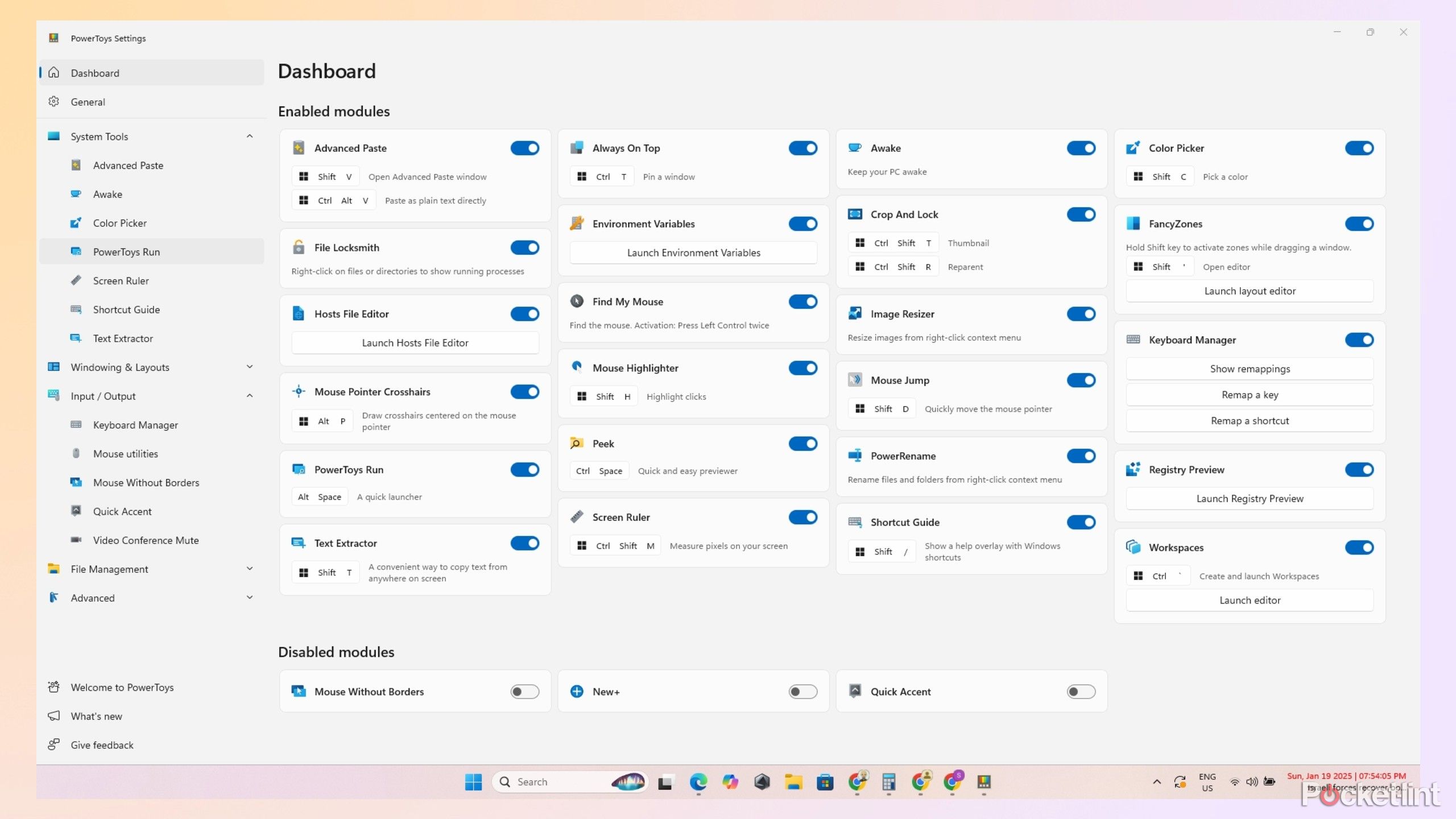
Task: Click the Text Extractor card icon
Action: (x=299, y=543)
